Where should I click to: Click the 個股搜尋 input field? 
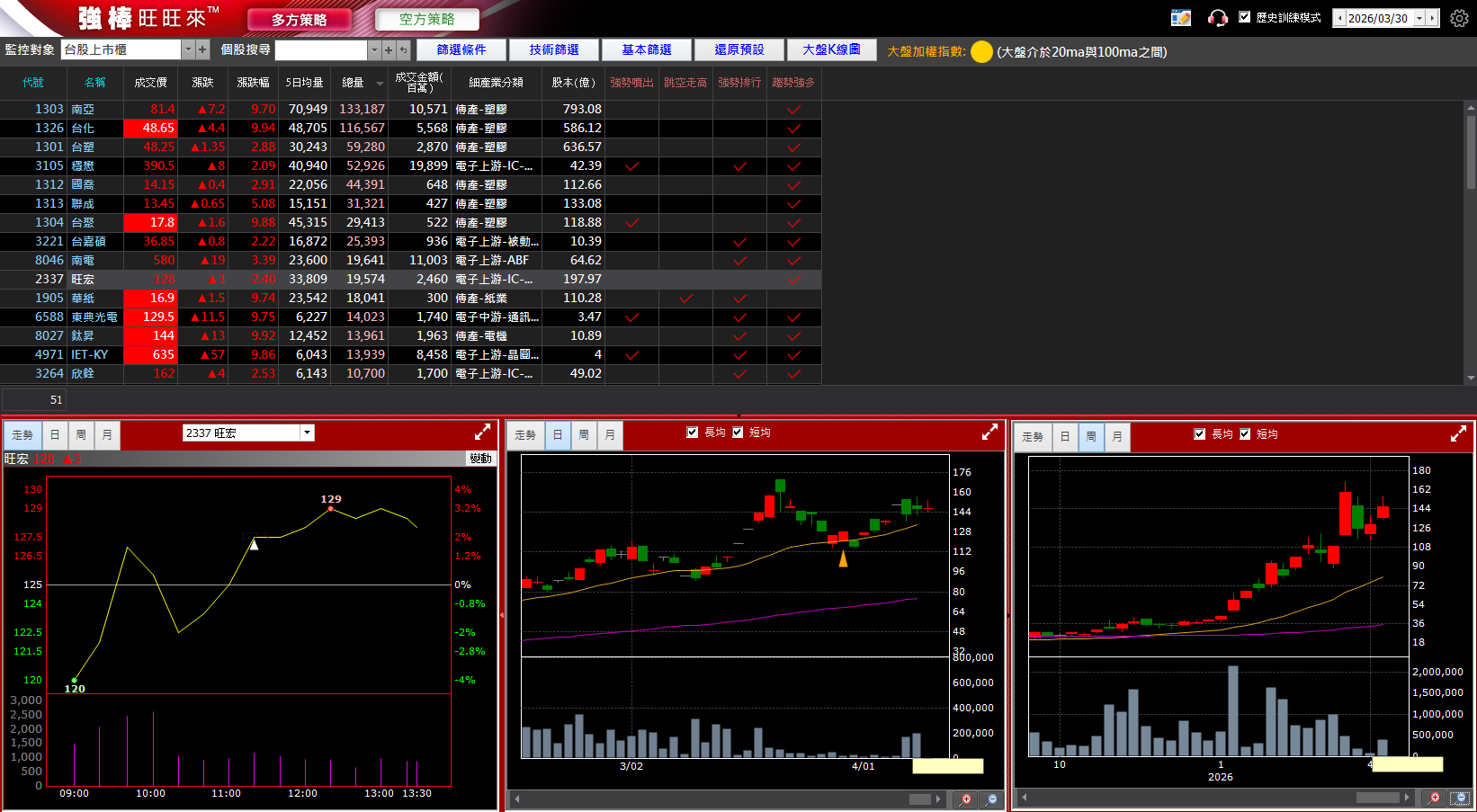point(321,50)
